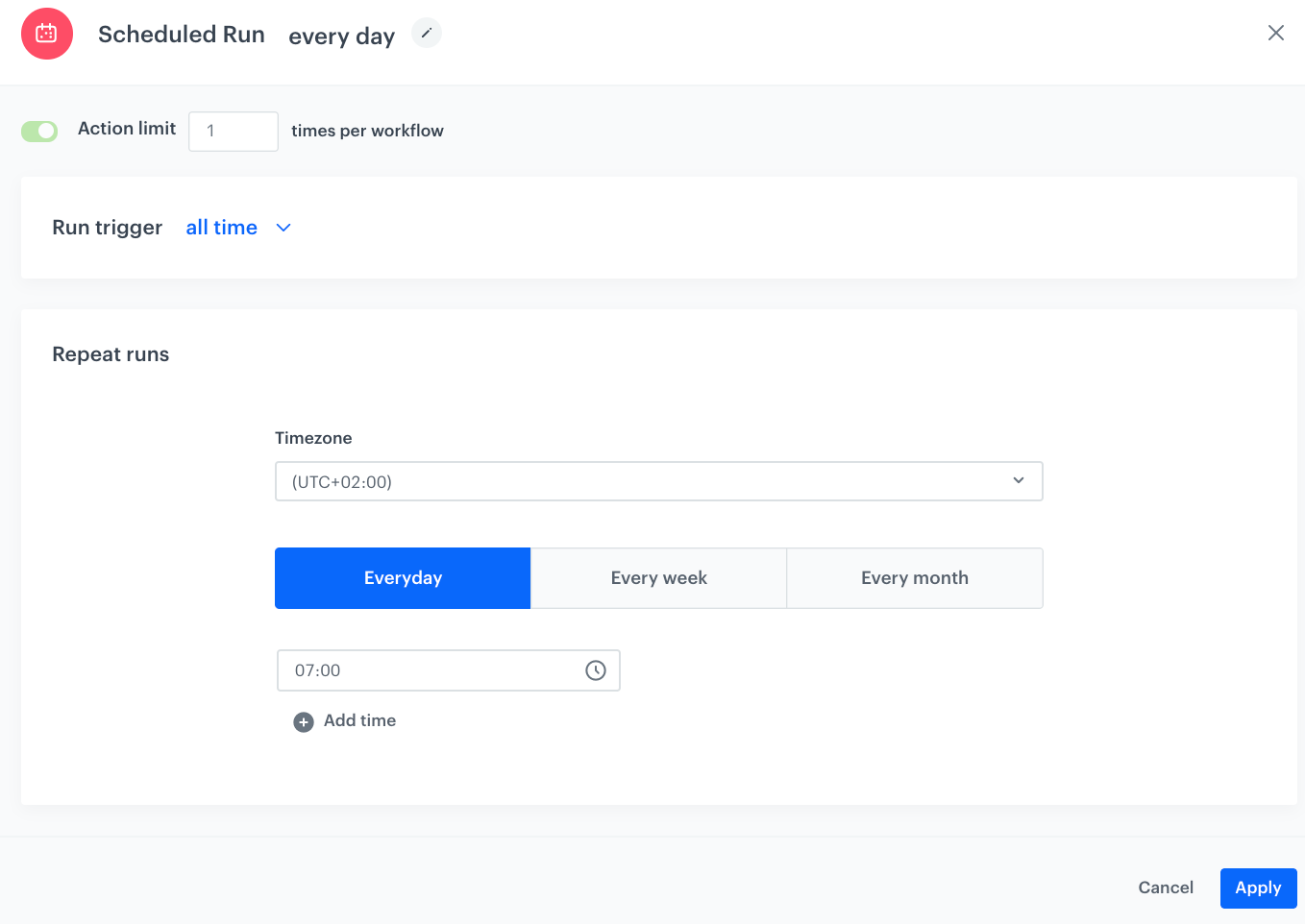Click the action limit times input field
Image resolution: width=1305 pixels, height=924 pixels.
pos(233,131)
